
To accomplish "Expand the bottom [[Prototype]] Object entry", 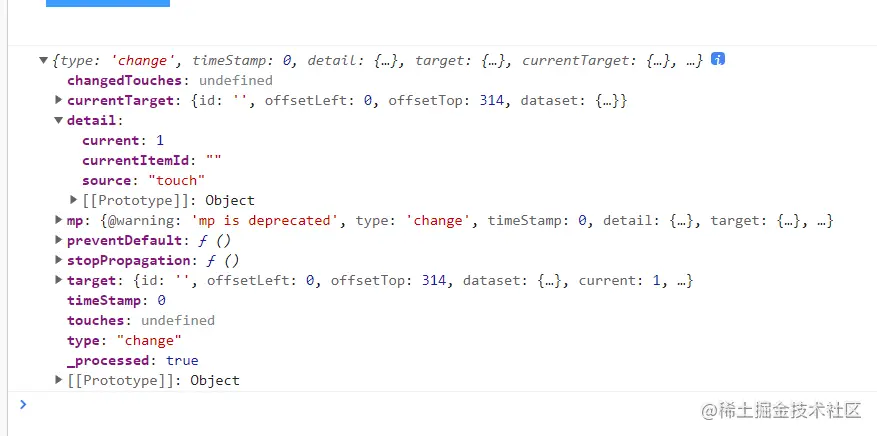I will pos(59,380).
